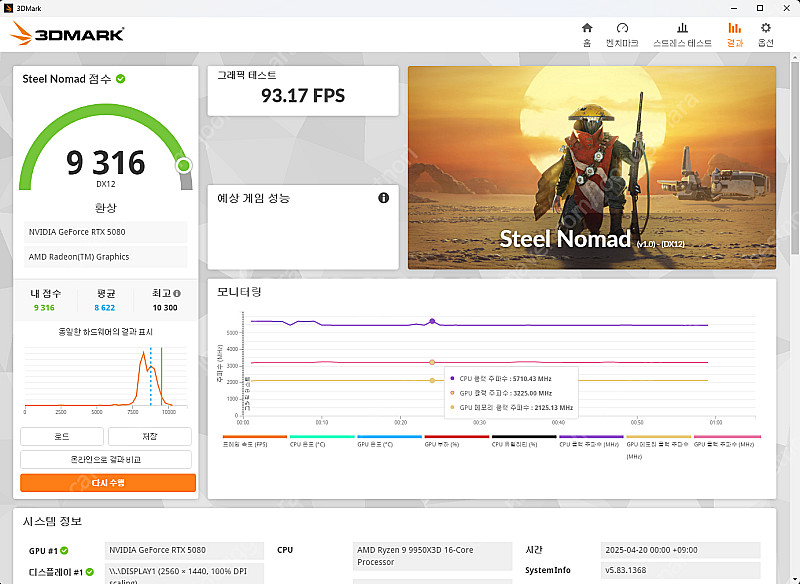Toggle the black CPU 유틸리티 (%) legend series
Screen dimensions: 800x584
(x=524, y=441)
